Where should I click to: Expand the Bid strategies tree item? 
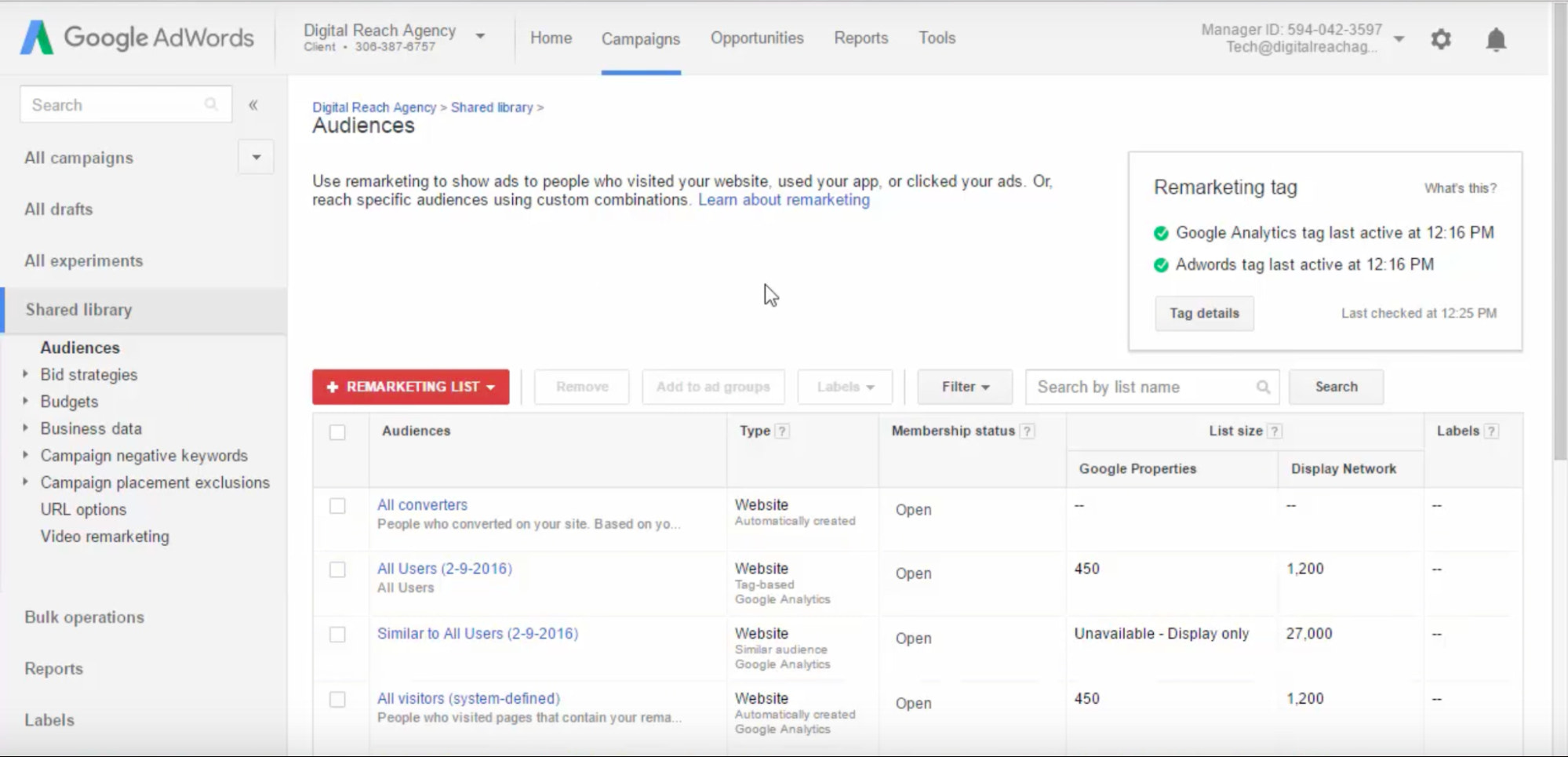(26, 375)
